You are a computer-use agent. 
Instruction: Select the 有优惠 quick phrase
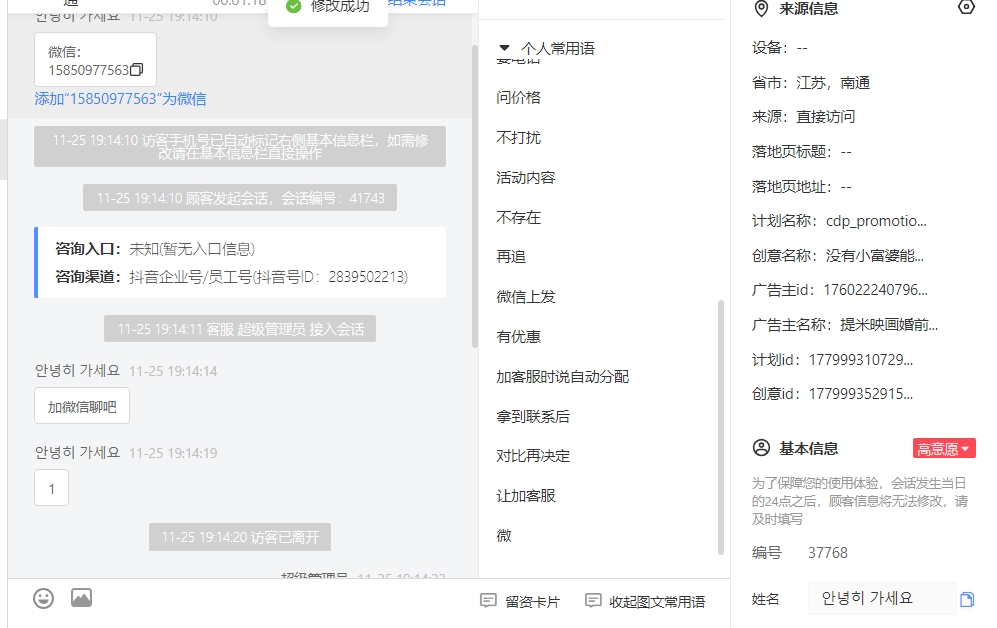[x=518, y=337]
